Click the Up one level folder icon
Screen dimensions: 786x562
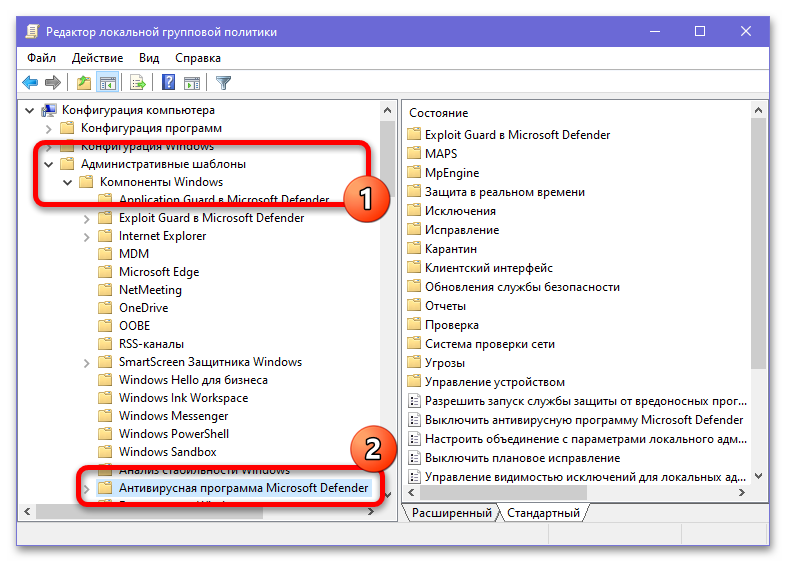(x=84, y=82)
